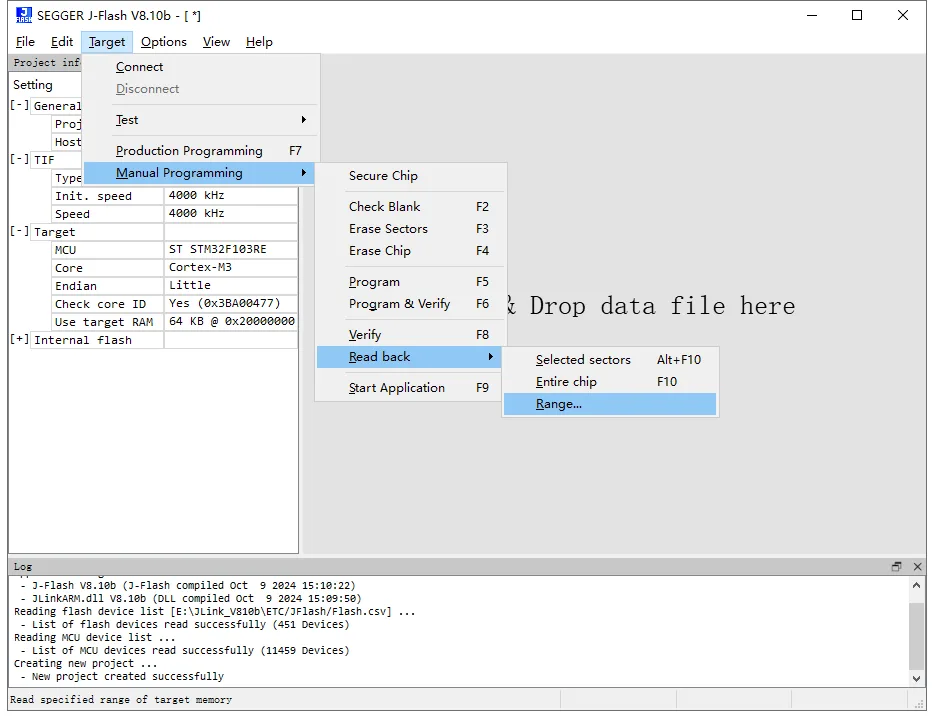Select MCU value ST STM32F103RE
This screenshot has height=718, width=934.
coord(231,249)
